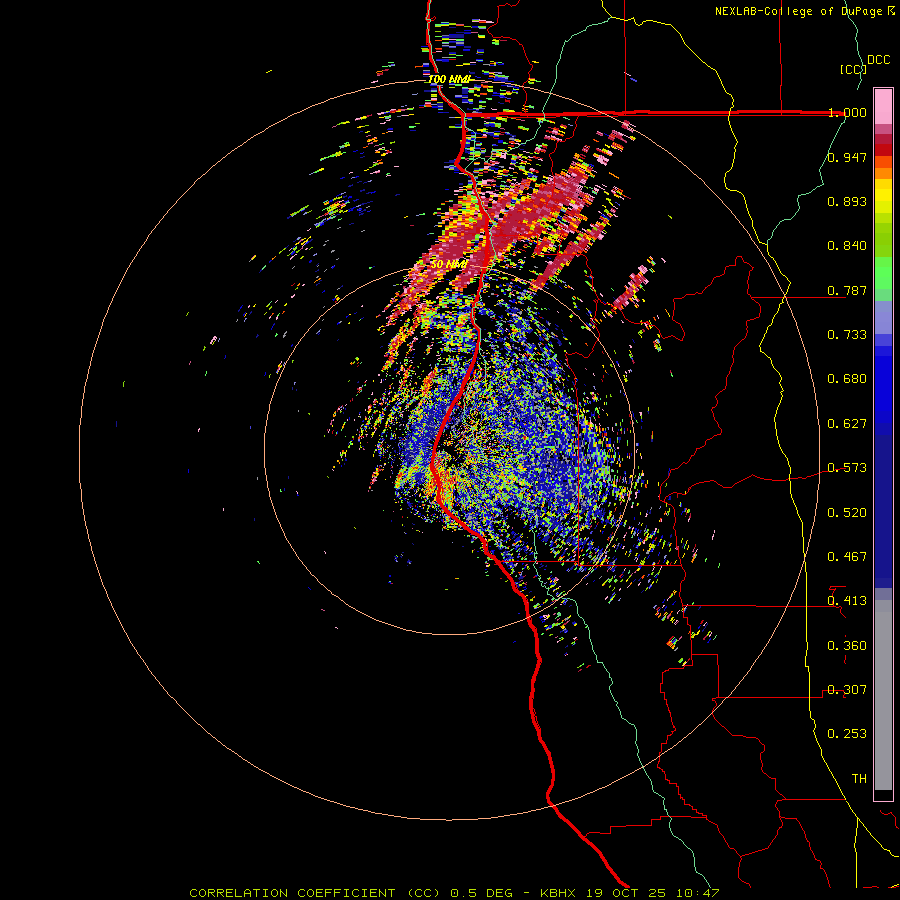The width and height of the screenshot is (900, 900).
Task: Pick the red color bar segment
Action: coord(883,150)
